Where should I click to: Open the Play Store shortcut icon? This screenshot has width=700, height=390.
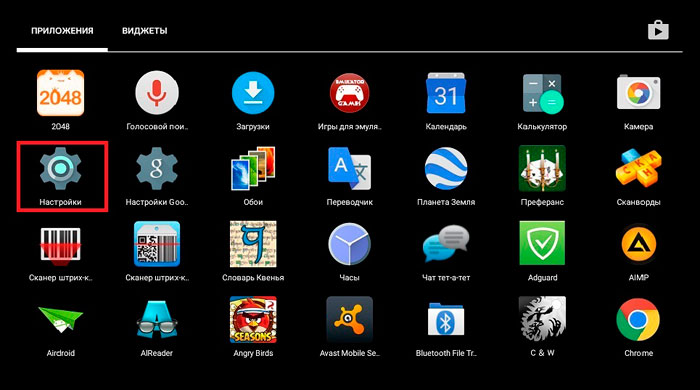(x=658, y=30)
